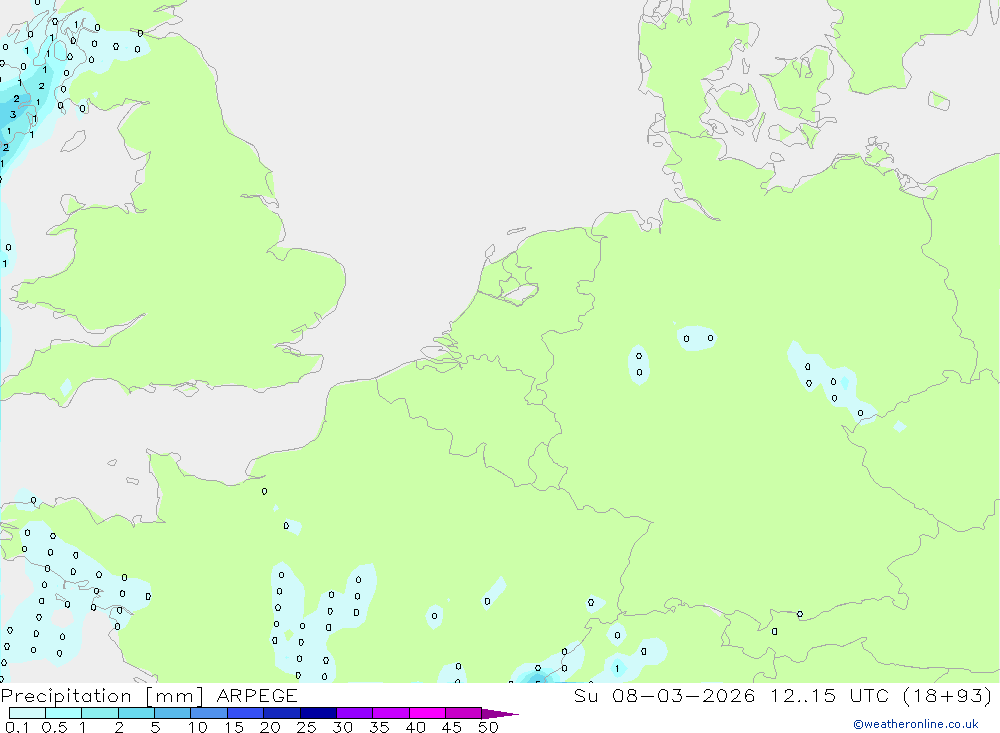
Task: Click the '10' legend scale label
Action: tap(198, 727)
